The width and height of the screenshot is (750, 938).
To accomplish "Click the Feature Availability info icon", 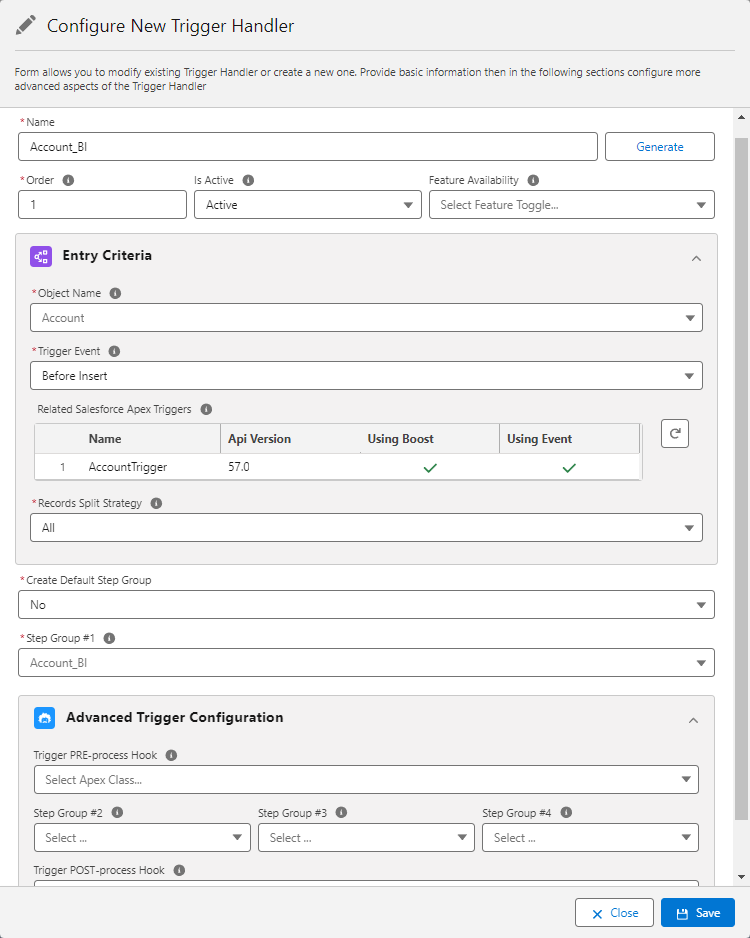I will click(x=533, y=181).
